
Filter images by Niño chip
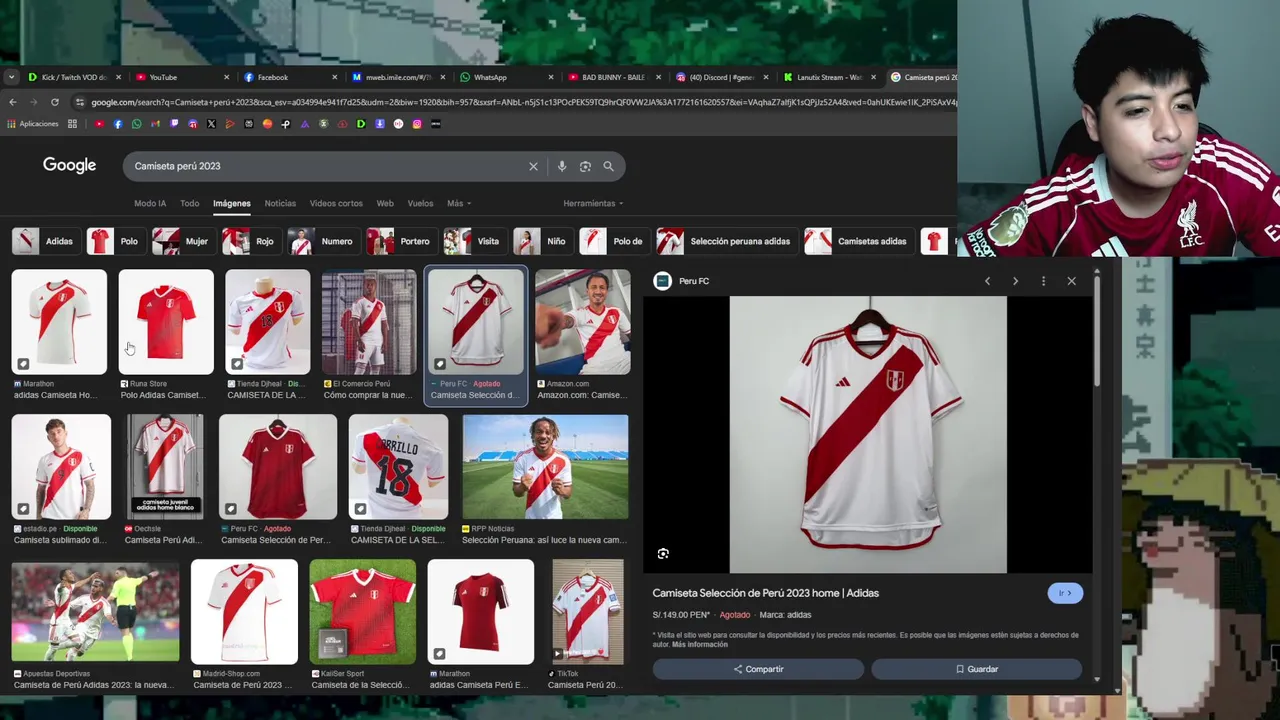click(x=541, y=241)
